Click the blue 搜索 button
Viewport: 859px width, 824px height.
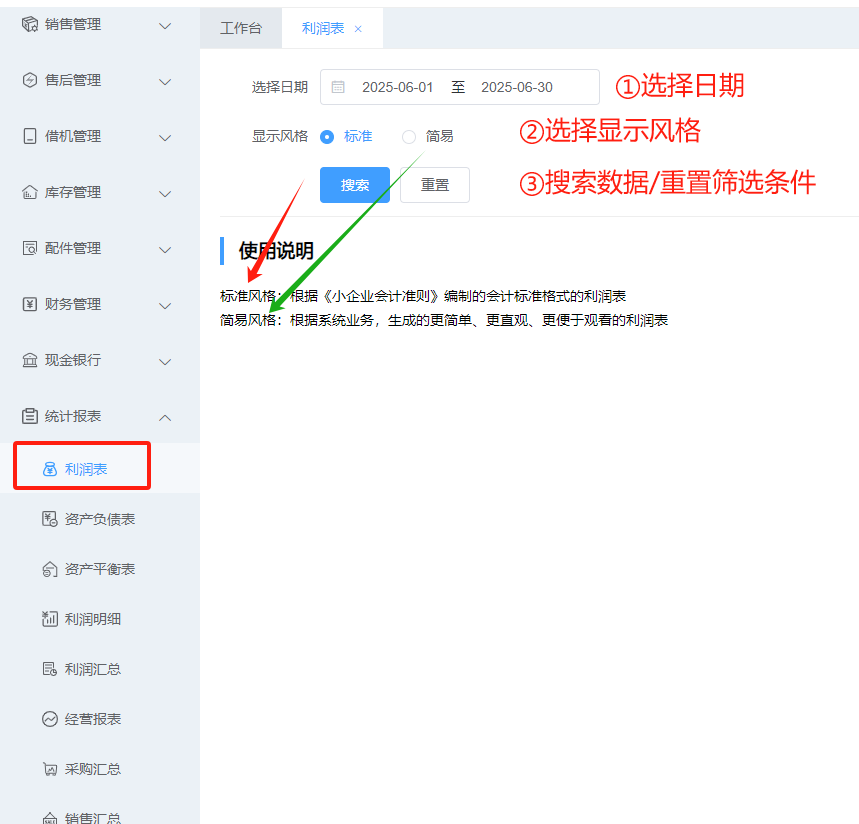(355, 185)
